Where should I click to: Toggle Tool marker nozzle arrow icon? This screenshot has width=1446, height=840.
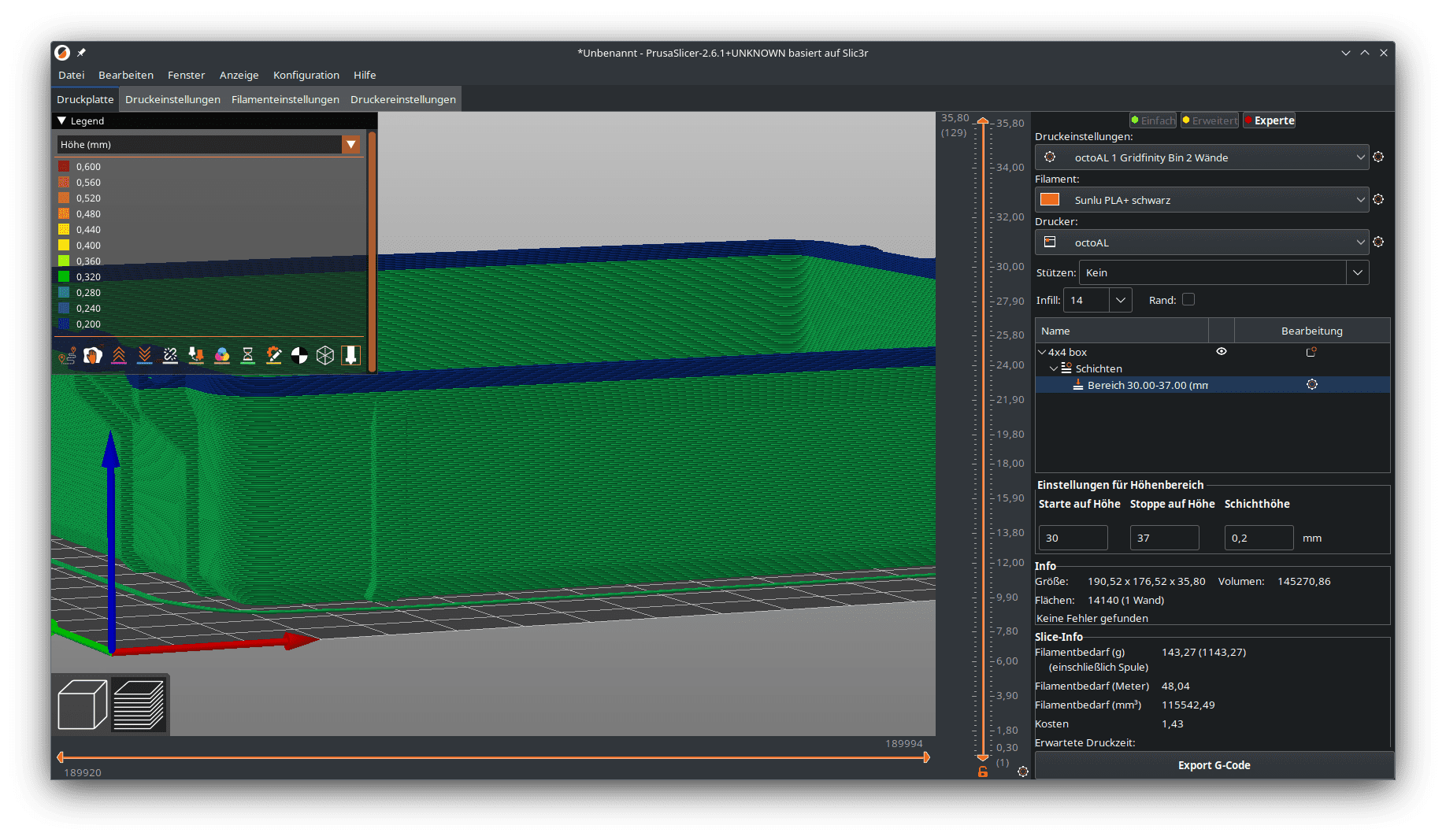coord(351,356)
